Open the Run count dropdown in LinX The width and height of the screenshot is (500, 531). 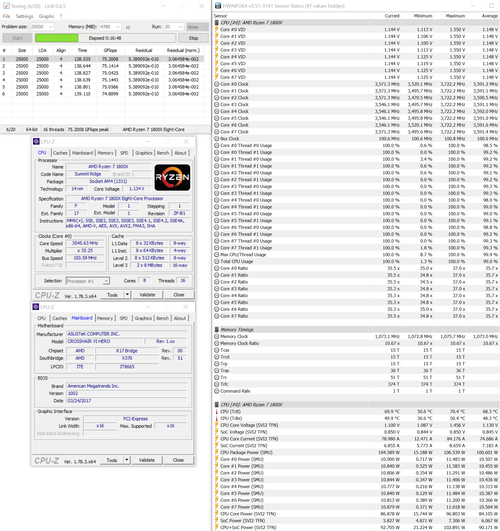[x=181, y=27]
